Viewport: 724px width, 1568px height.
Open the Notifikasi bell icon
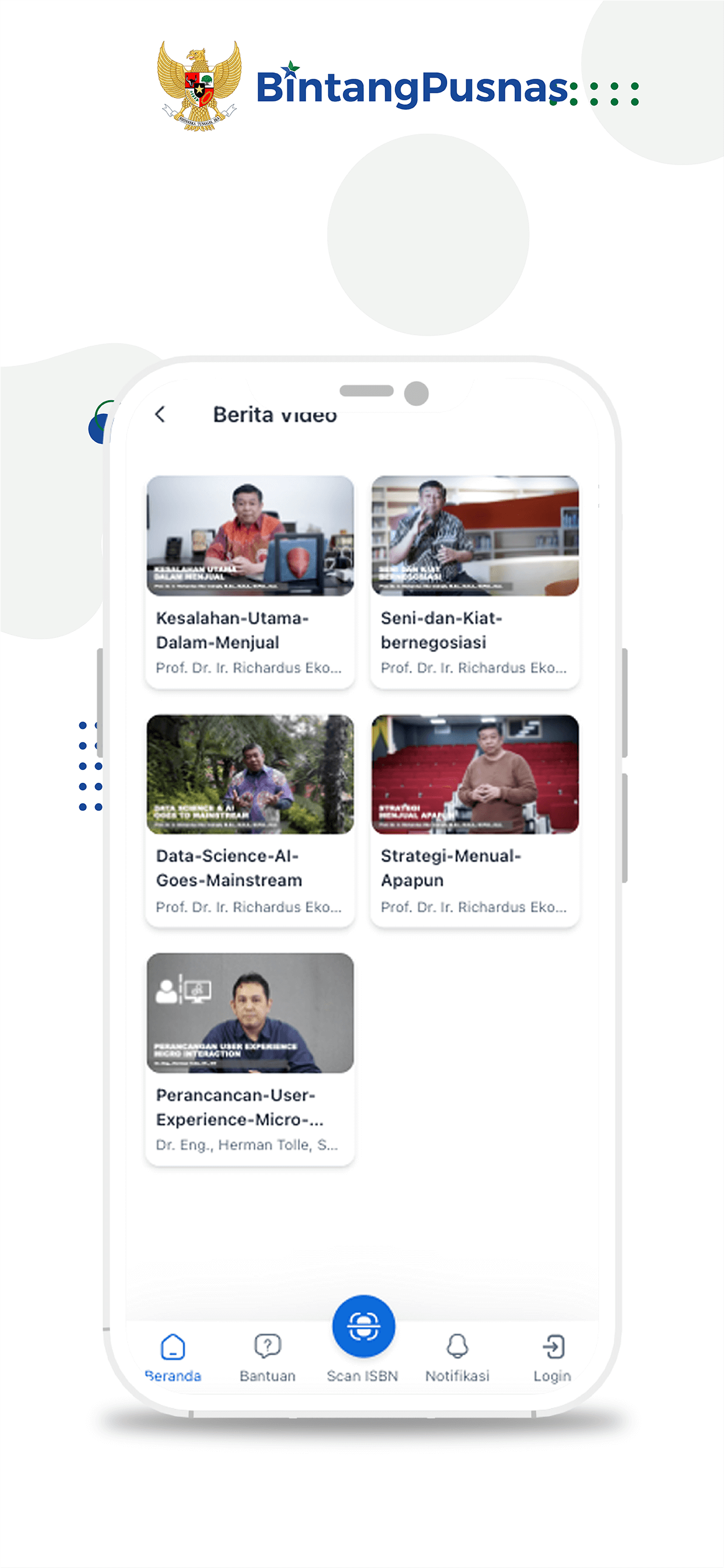pyautogui.click(x=457, y=1346)
